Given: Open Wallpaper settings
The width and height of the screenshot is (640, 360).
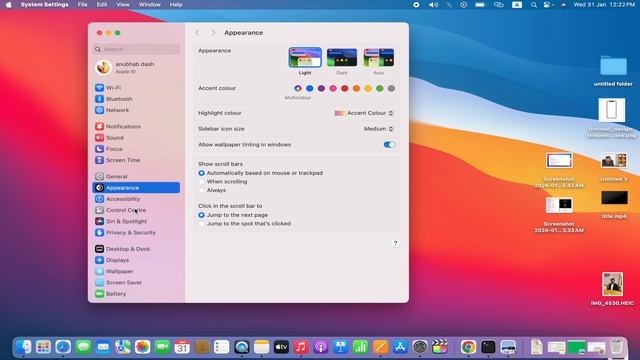Looking at the screenshot, I should (x=136, y=271).
